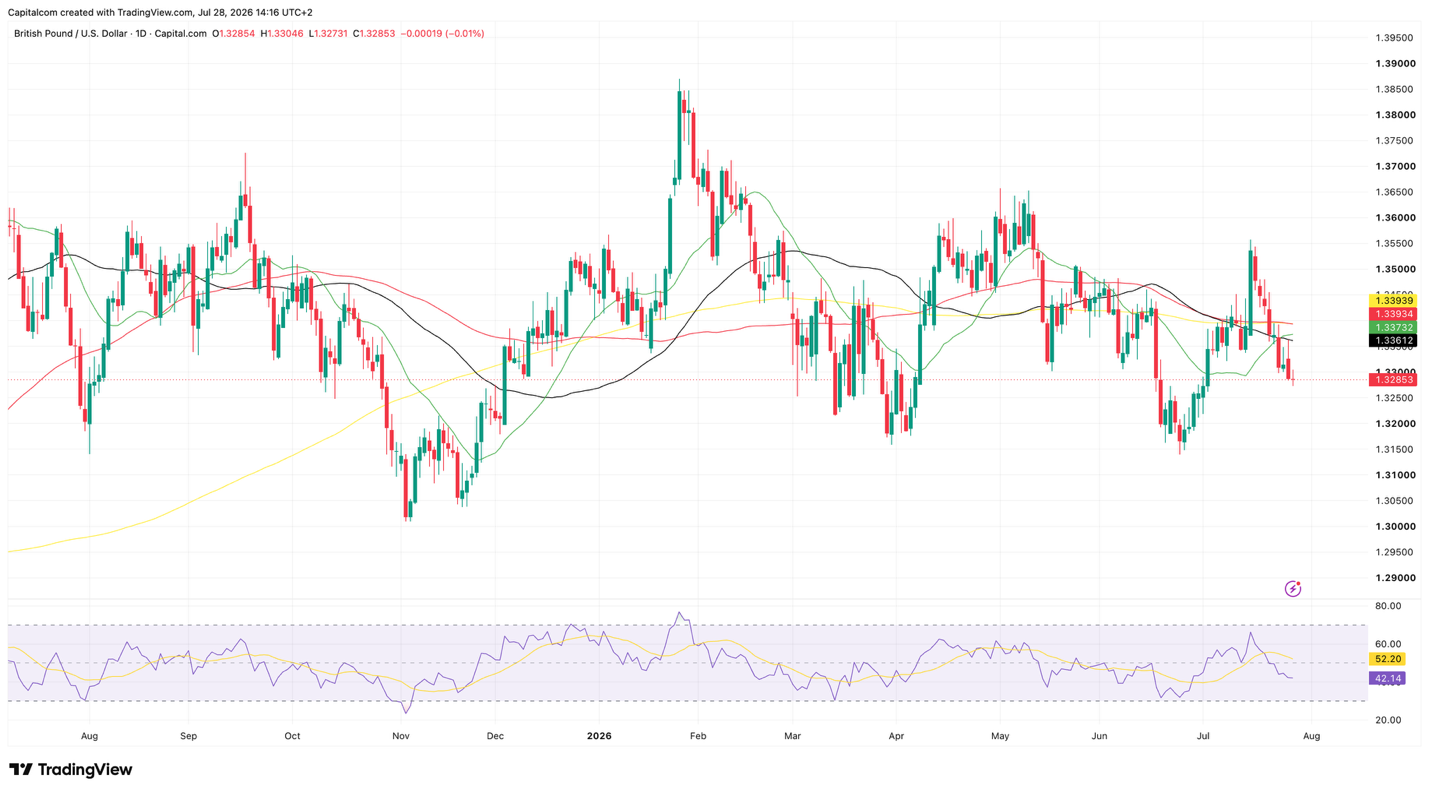Click the 60.00 RSI axis label
The image size is (1429, 793).
[x=1388, y=644]
